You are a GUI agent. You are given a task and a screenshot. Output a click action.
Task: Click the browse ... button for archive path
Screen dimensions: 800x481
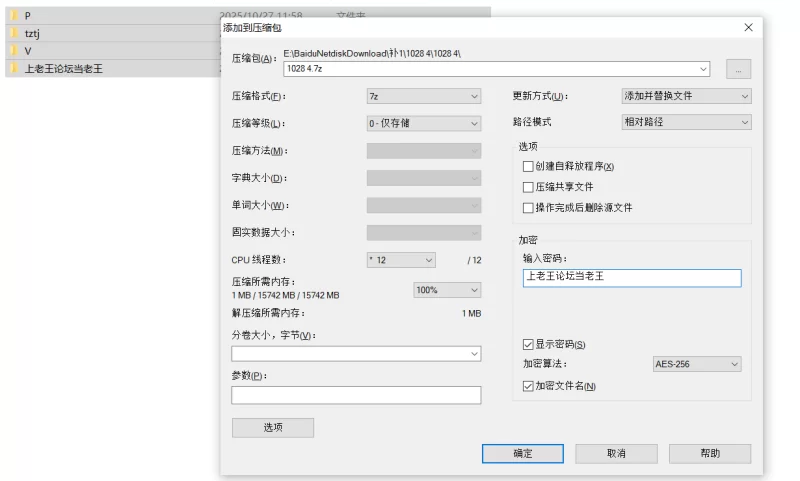[738, 69]
